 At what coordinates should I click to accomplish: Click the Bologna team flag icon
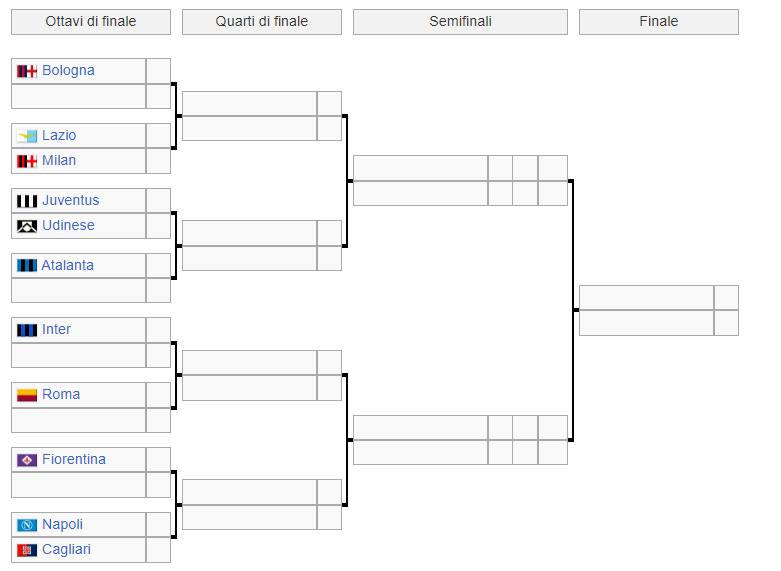[27, 71]
